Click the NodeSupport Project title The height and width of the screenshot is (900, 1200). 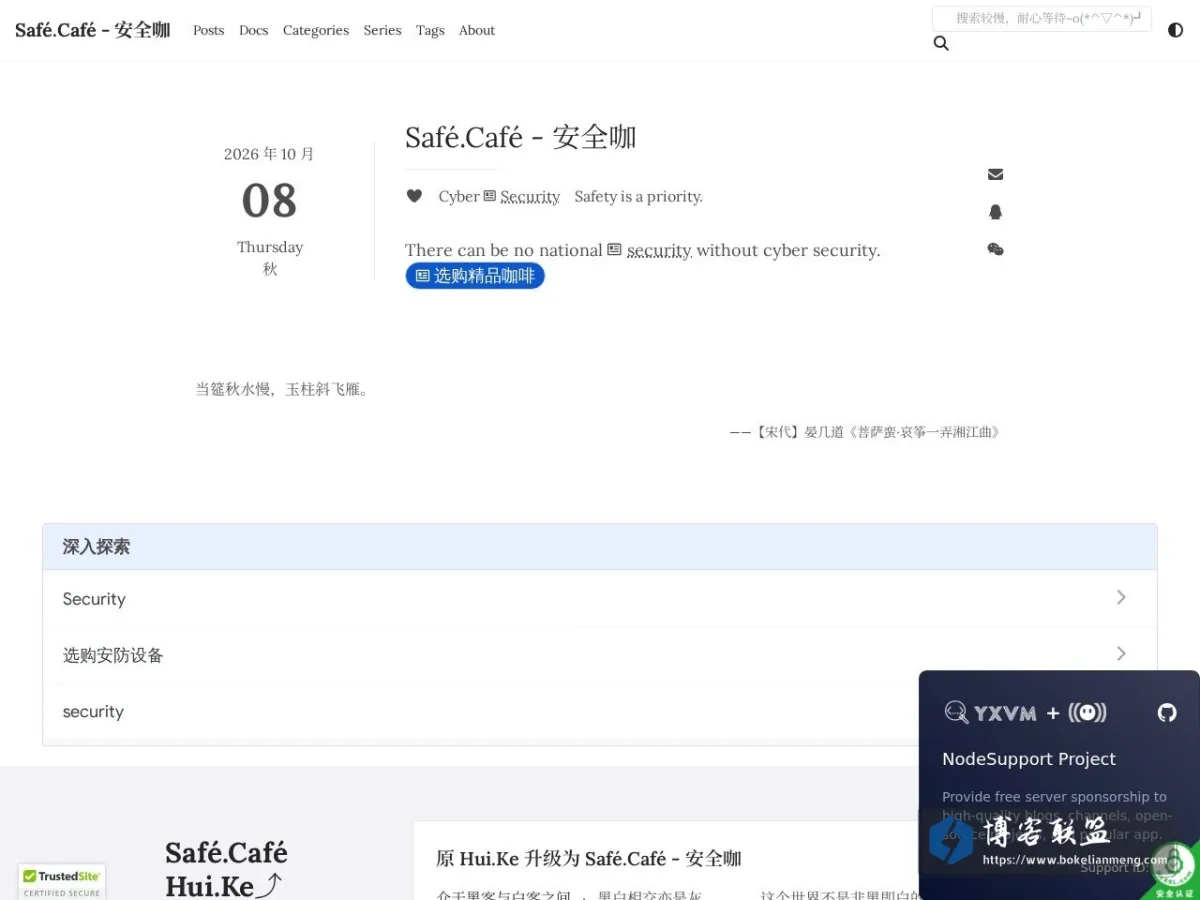[x=1029, y=759]
